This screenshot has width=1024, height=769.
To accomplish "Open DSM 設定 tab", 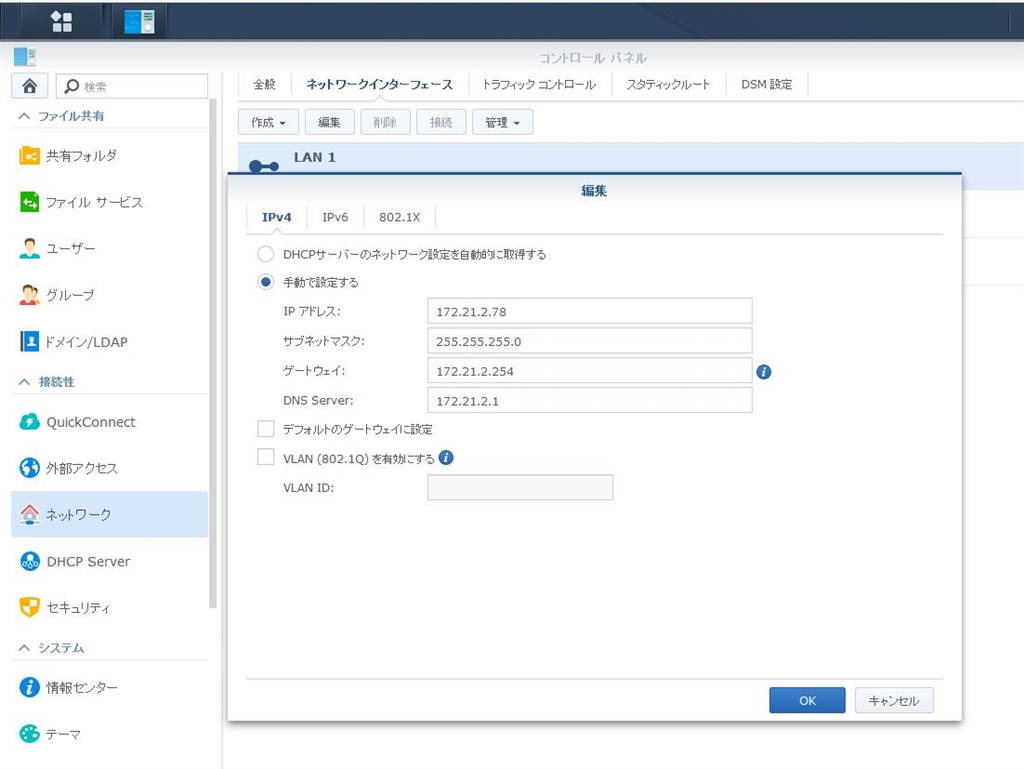I will tap(767, 84).
